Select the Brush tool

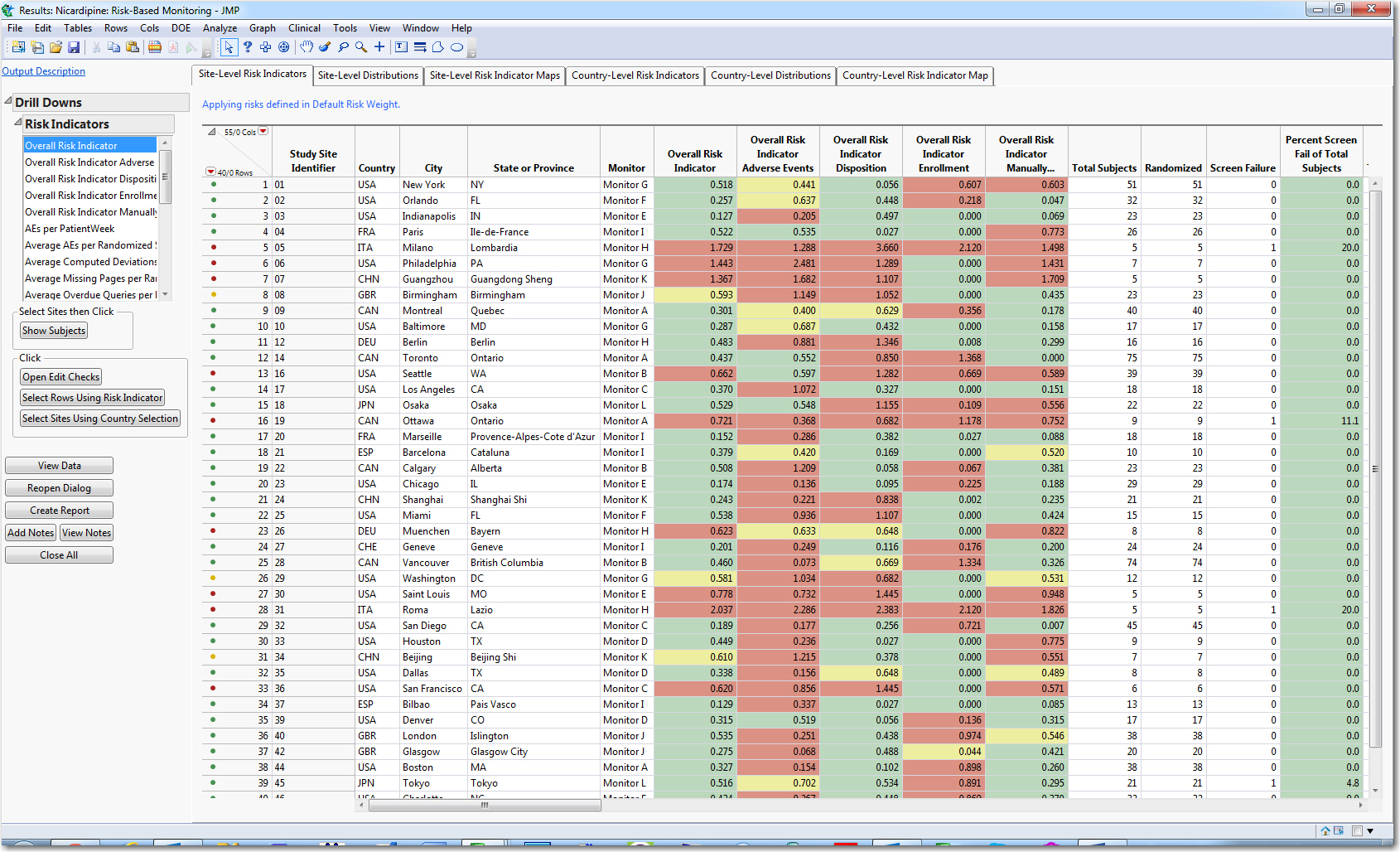[325, 47]
